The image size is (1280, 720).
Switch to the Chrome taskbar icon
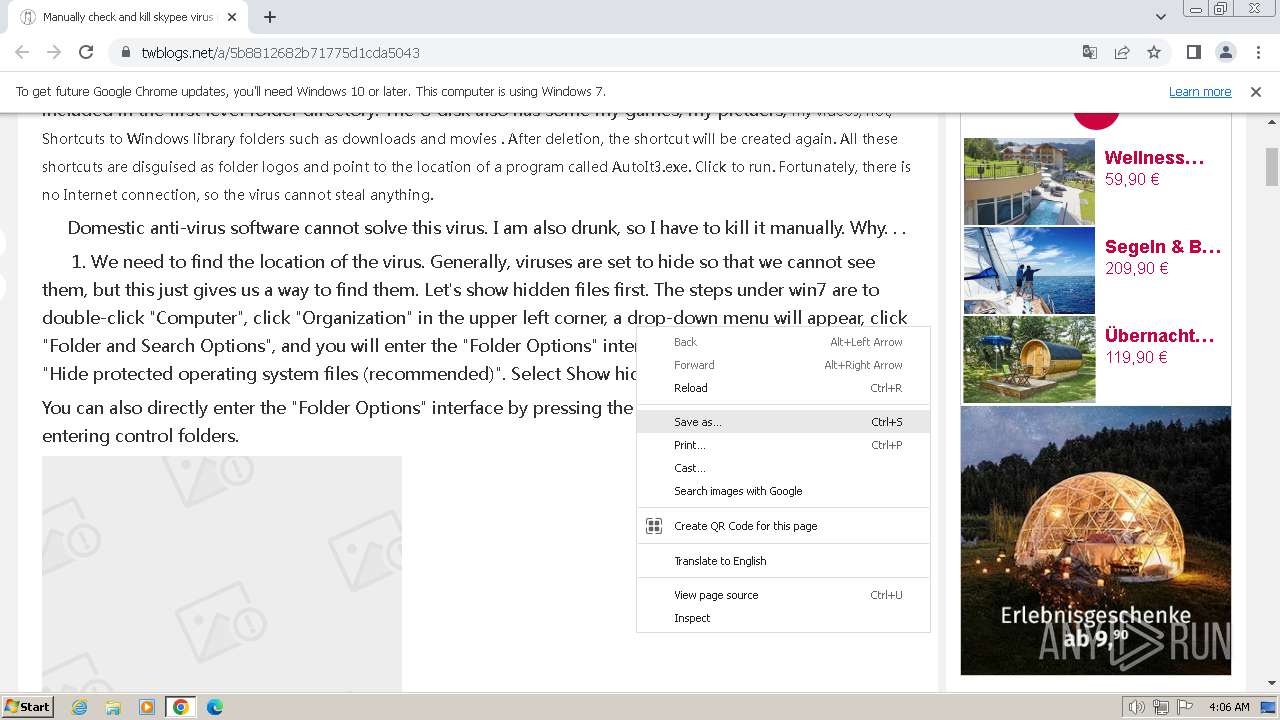coord(181,707)
